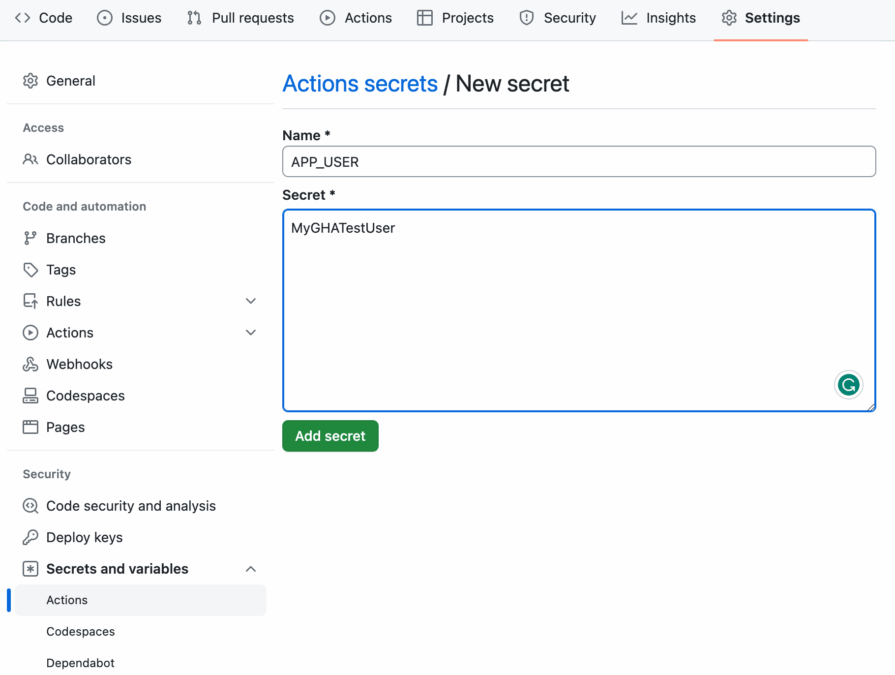Select Dependabot under Secrets and variables

[x=80, y=662]
